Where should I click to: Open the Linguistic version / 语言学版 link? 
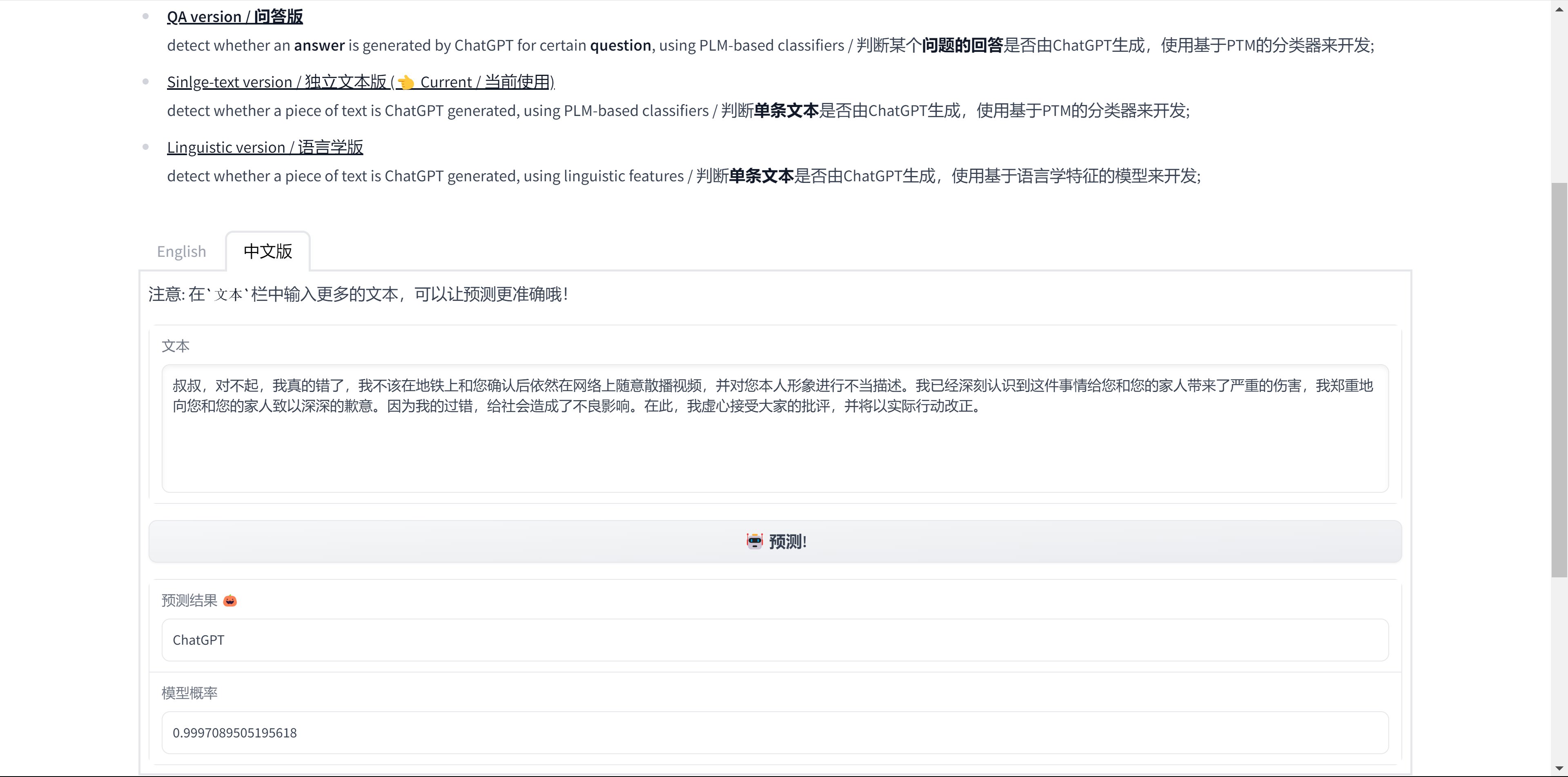click(265, 147)
